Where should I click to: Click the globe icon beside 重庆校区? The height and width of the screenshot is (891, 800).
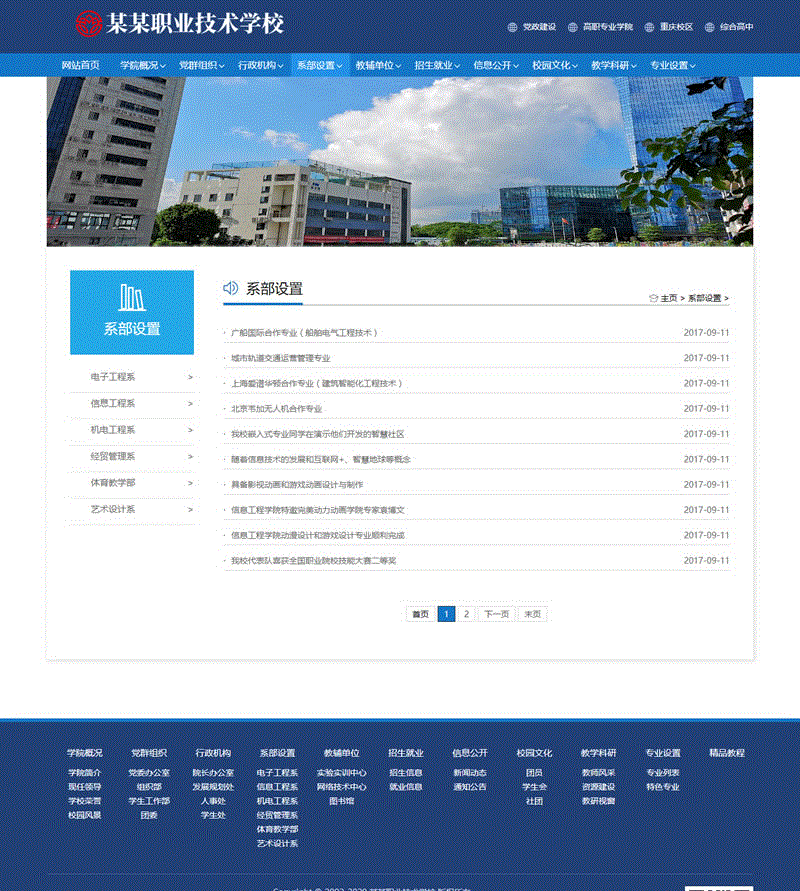click(650, 28)
